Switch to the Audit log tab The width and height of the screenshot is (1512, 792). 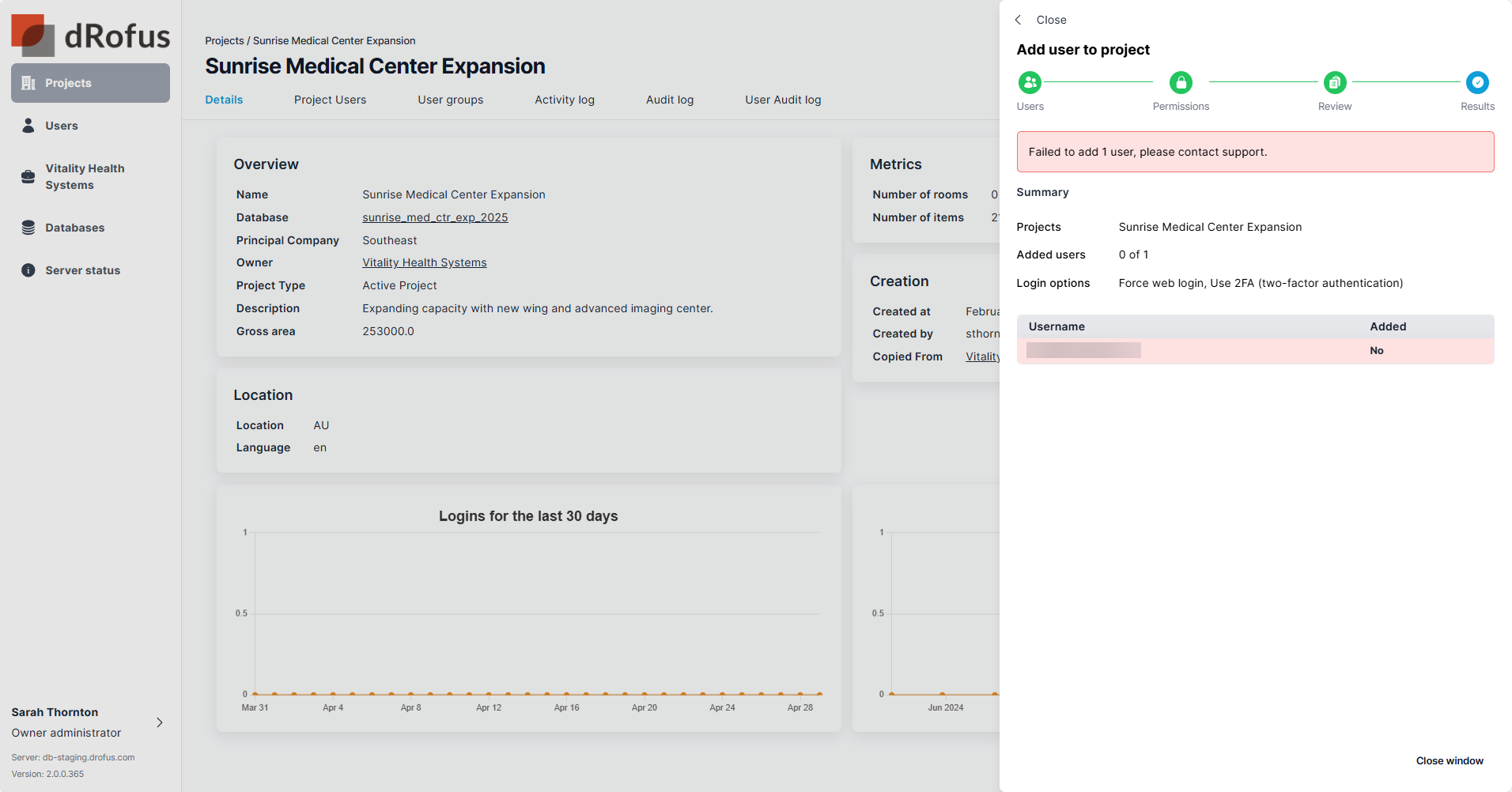pyautogui.click(x=670, y=100)
